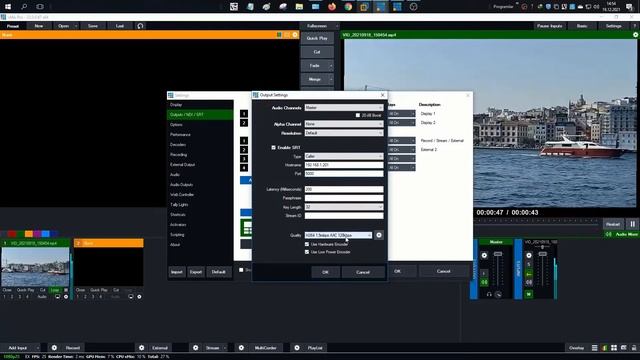The image size is (640, 360).
Task: Open Firefox from the Windows taskbar
Action: 332,7
